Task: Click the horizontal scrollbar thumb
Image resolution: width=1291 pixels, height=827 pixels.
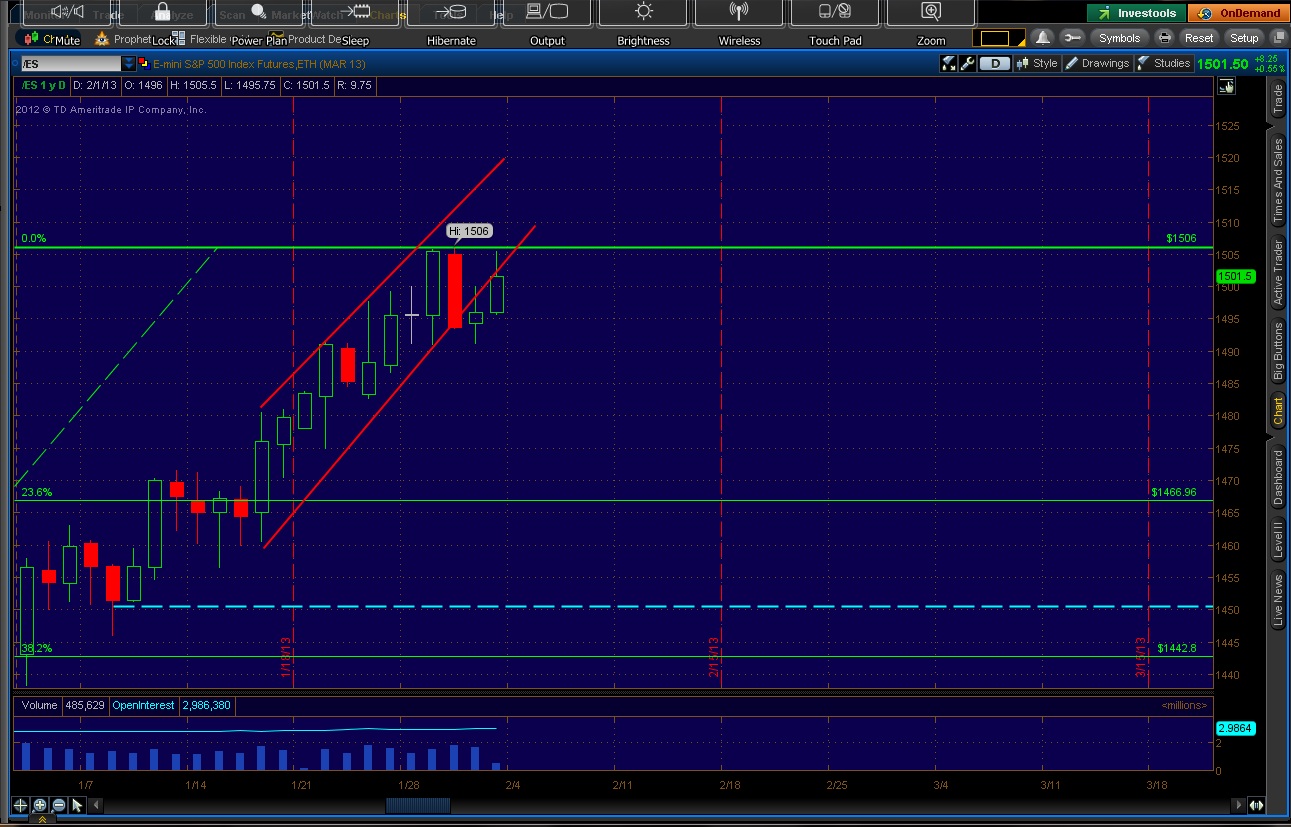Action: [418, 805]
